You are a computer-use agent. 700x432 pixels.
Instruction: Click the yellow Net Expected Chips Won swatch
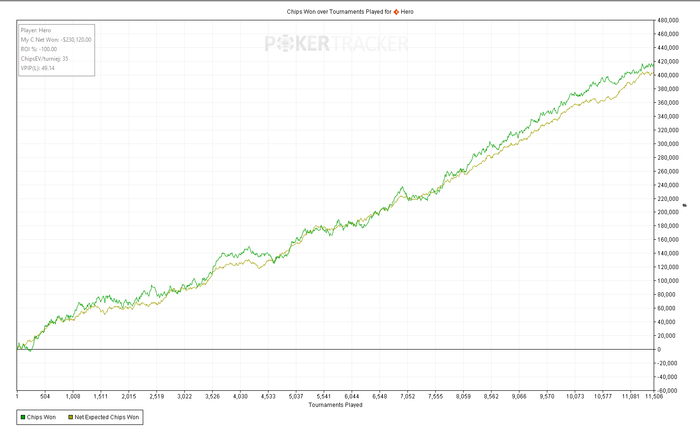(x=71, y=417)
